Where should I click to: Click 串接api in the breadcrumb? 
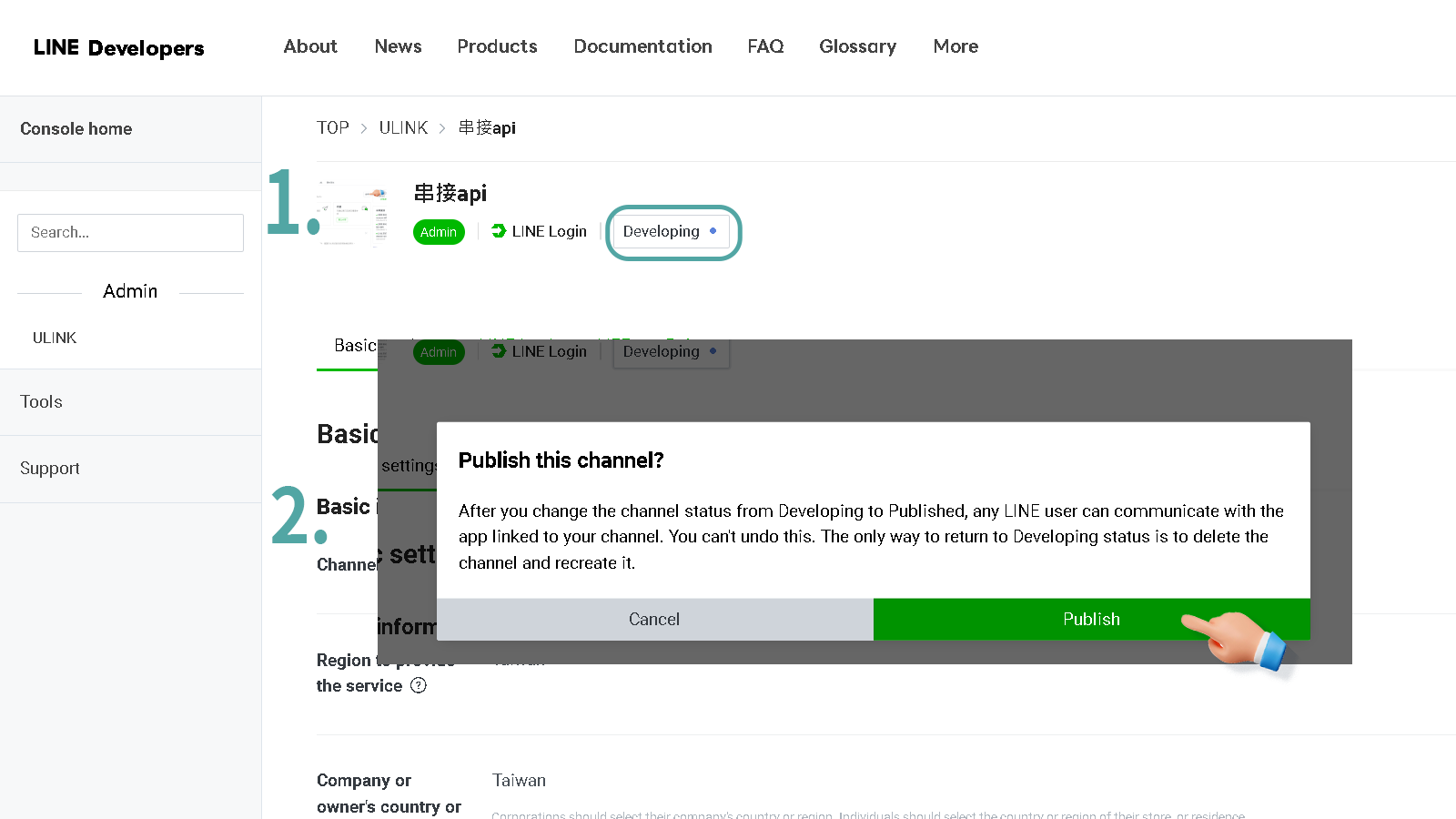pos(487,128)
